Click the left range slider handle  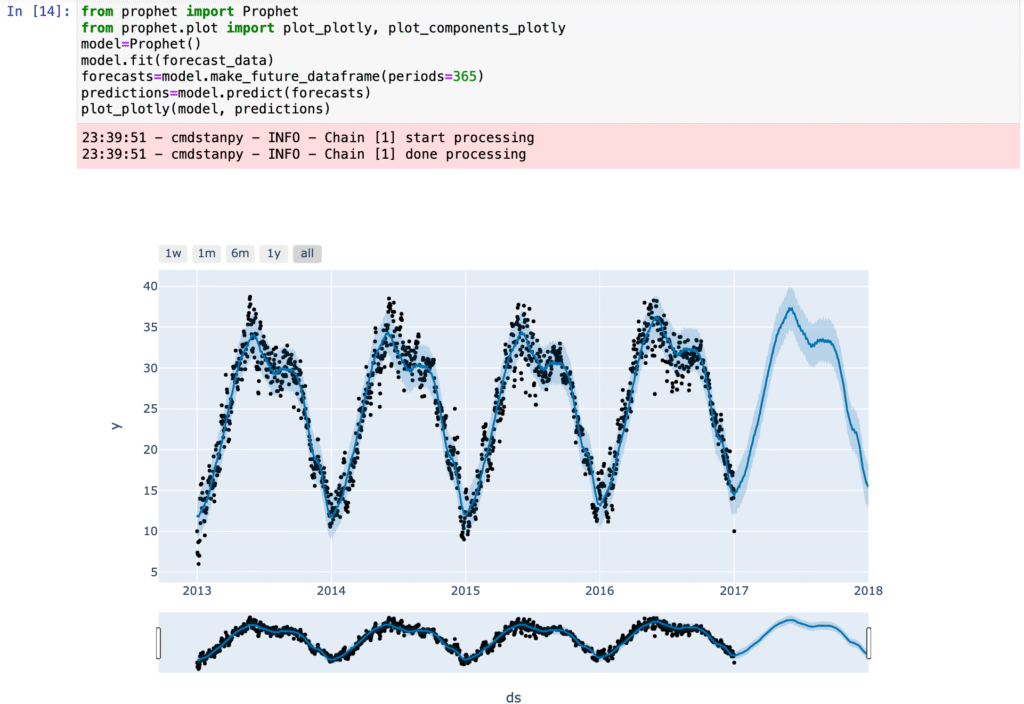click(159, 643)
